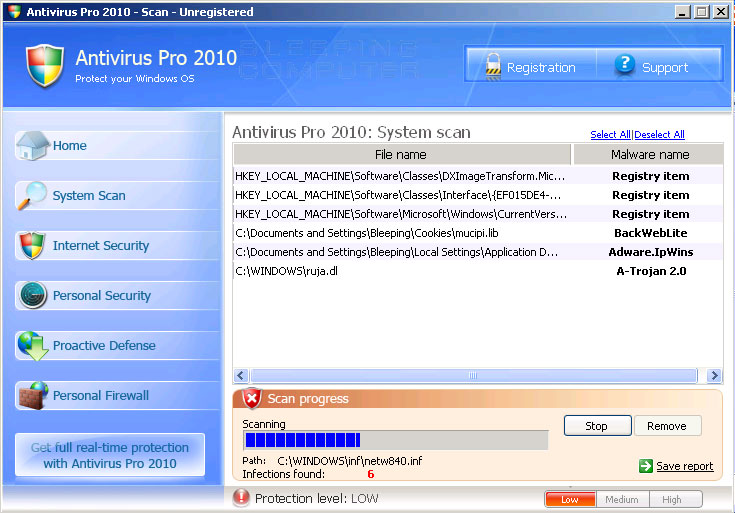This screenshot has width=735, height=513.
Task: Open Personal Firewall
Action: pos(117,396)
